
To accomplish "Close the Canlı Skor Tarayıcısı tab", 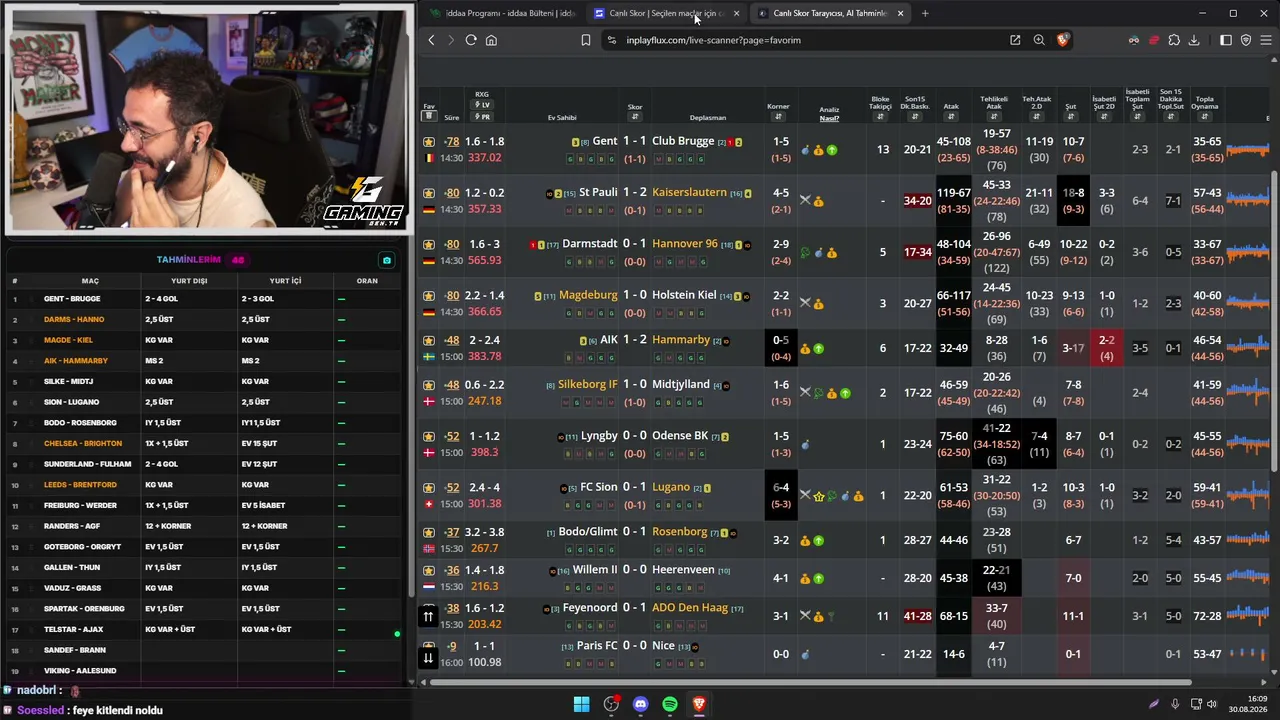I will click(x=901, y=13).
